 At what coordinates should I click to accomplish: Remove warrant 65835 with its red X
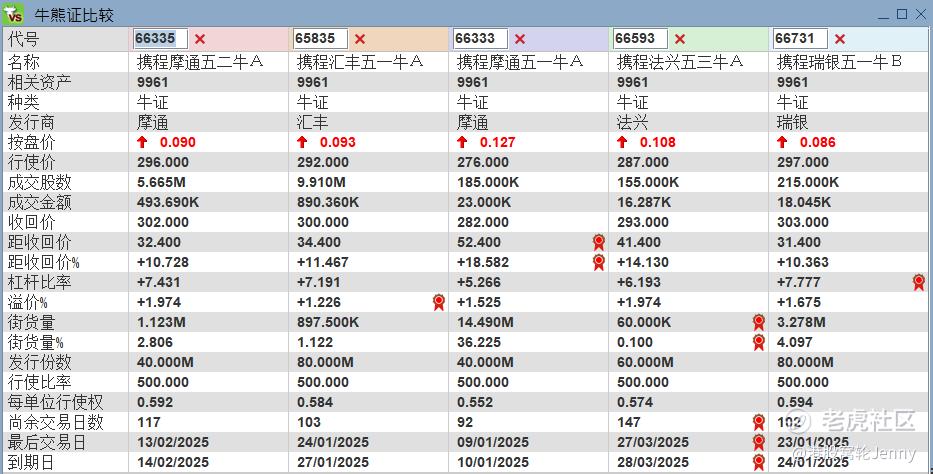pos(360,39)
